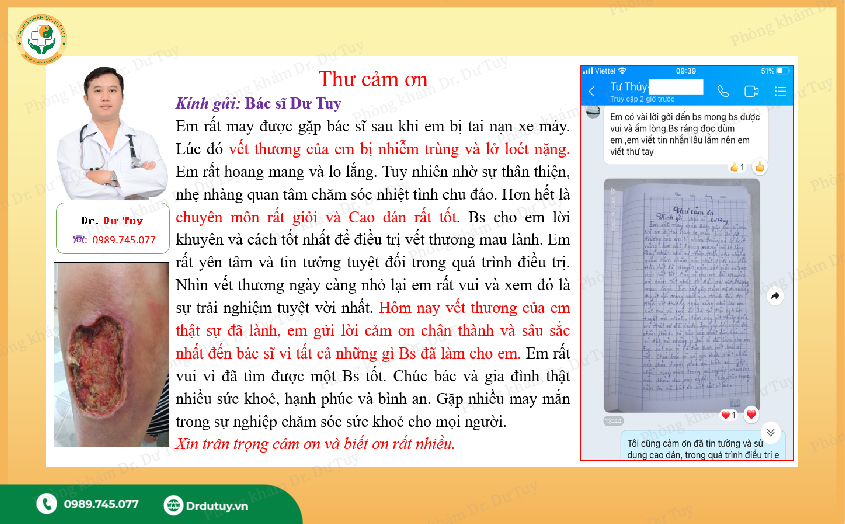Tap the thumbs-up reaction count 1
The height and width of the screenshot is (524, 845).
pos(737,167)
